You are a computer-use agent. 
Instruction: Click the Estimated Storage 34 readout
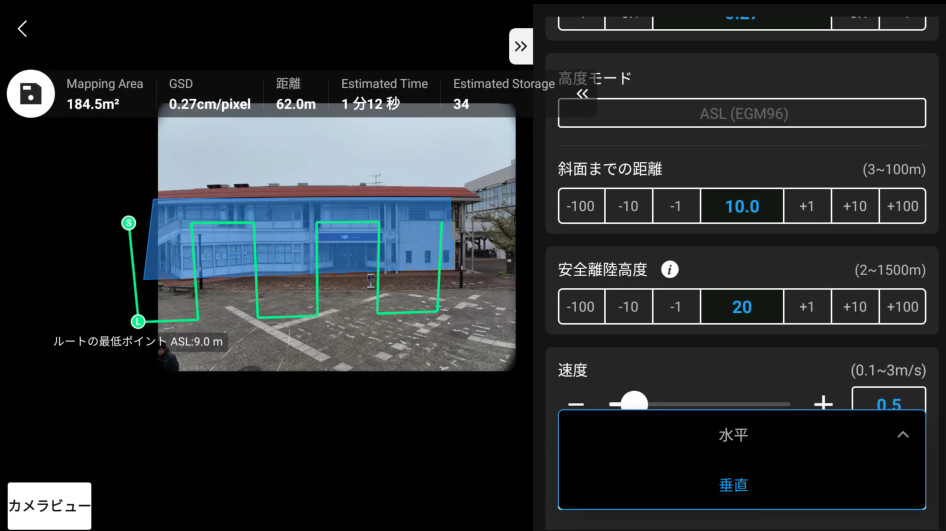click(x=504, y=94)
